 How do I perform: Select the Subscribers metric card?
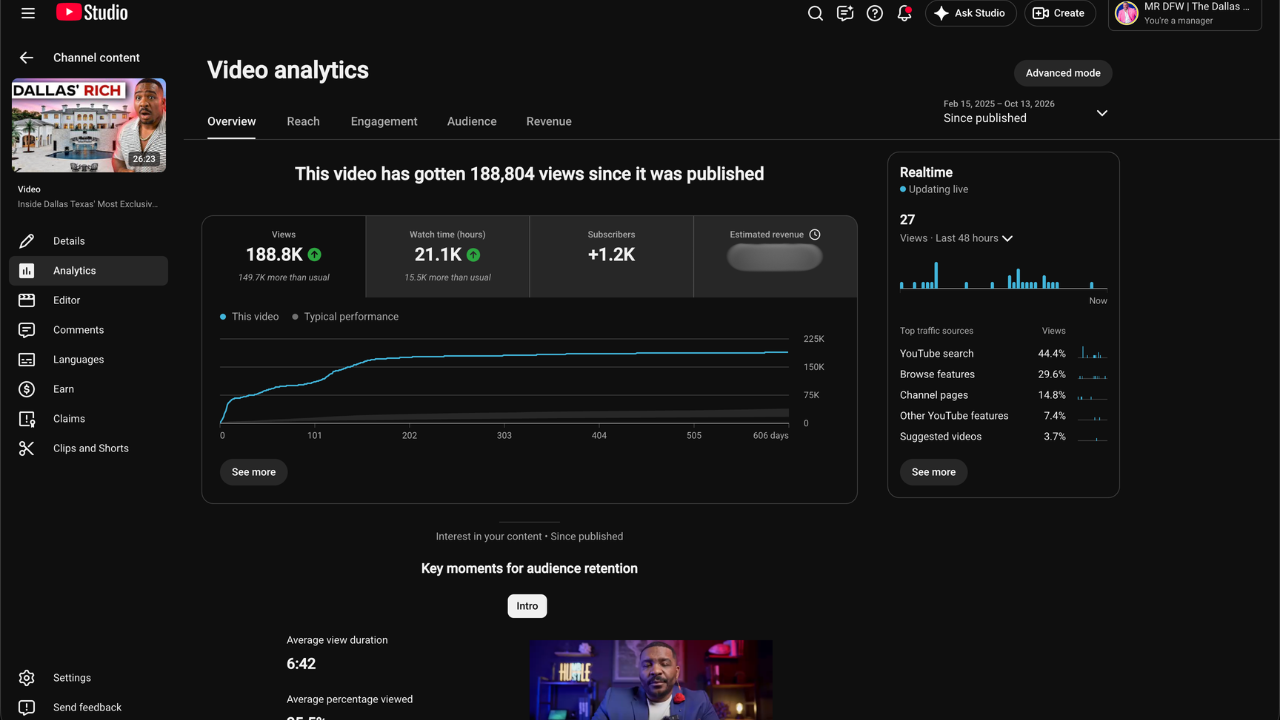pos(611,256)
